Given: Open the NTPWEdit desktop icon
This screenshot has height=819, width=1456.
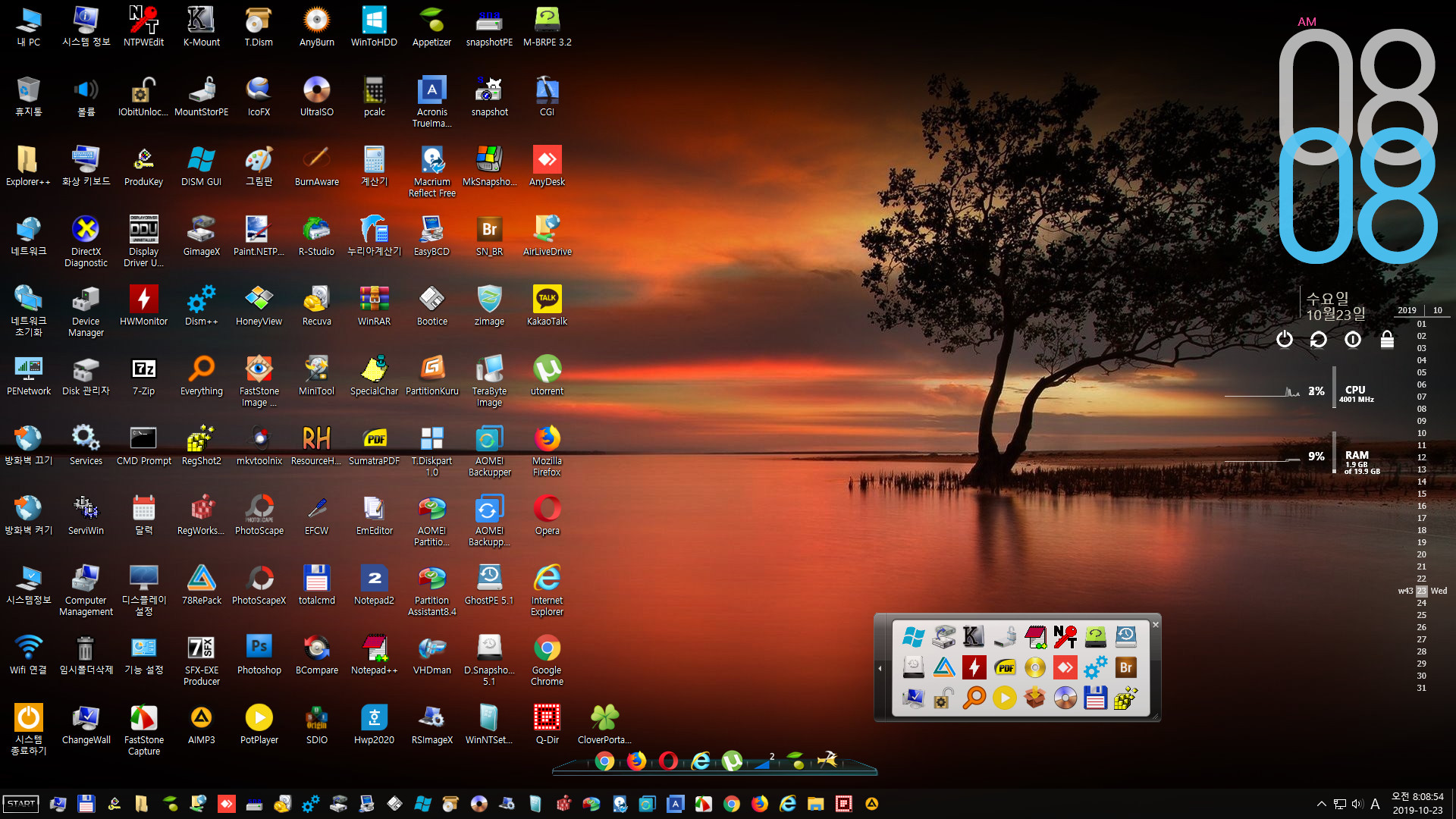Looking at the screenshot, I should pos(143,26).
